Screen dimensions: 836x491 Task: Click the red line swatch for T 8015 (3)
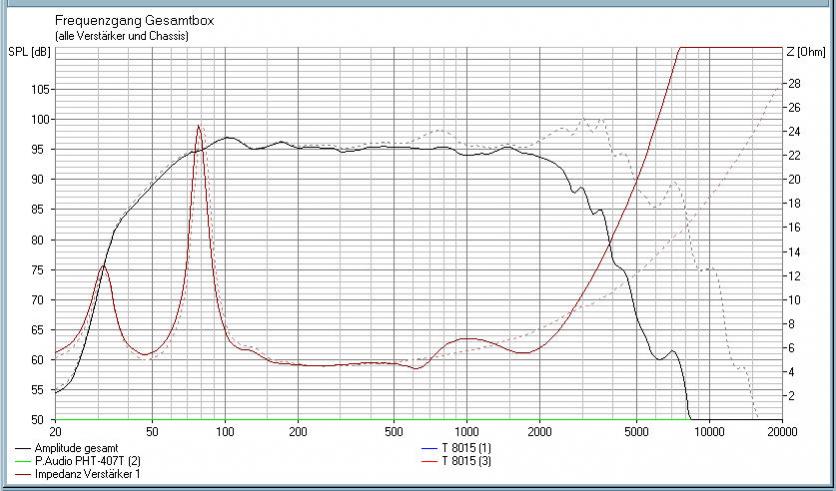429,461
